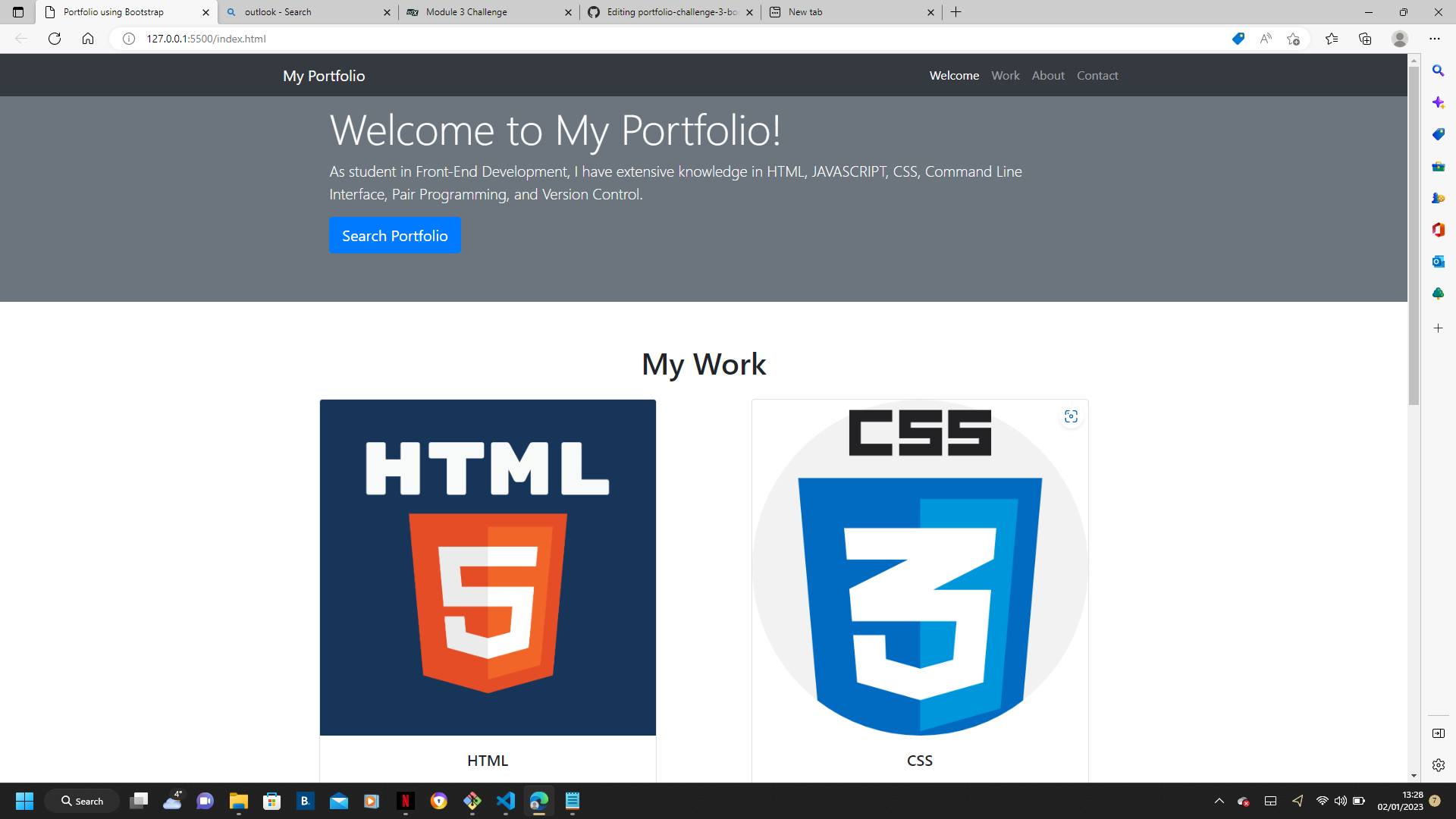The height and width of the screenshot is (819, 1456).
Task: Click the Search Portfolio button
Action: 394,235
